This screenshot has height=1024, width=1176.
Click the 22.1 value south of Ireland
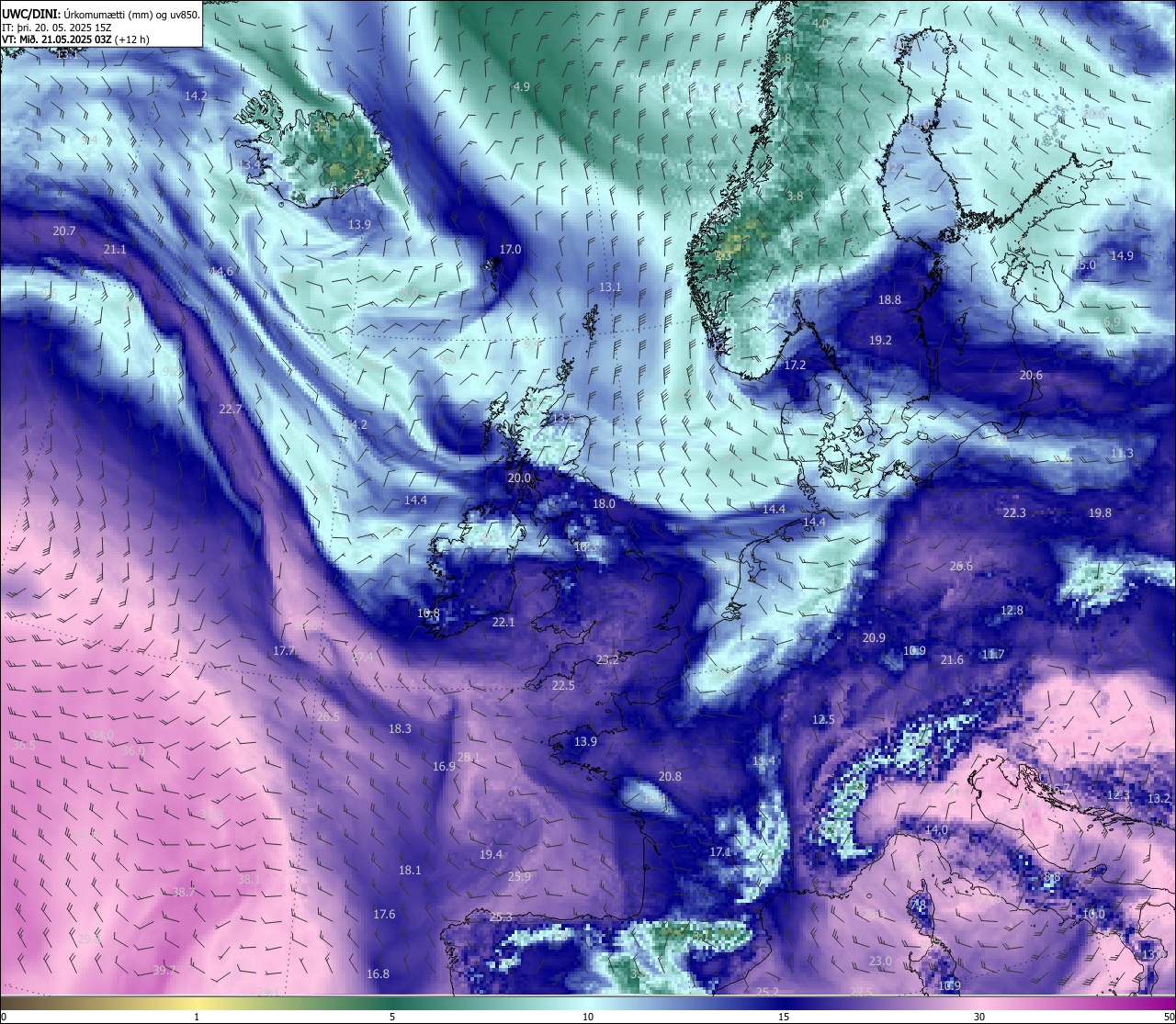tap(503, 623)
